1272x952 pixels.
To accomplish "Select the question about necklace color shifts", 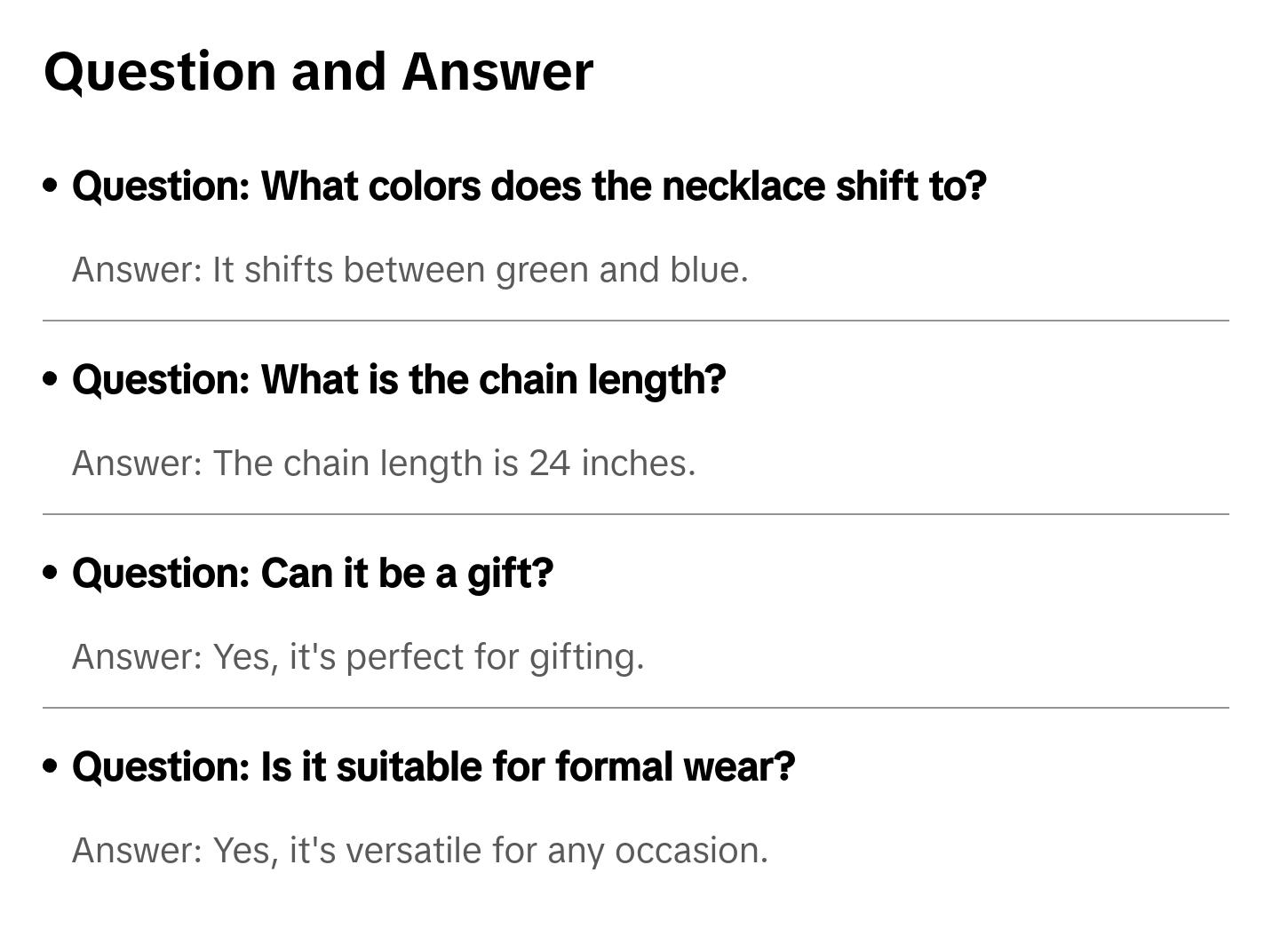I will point(529,186).
